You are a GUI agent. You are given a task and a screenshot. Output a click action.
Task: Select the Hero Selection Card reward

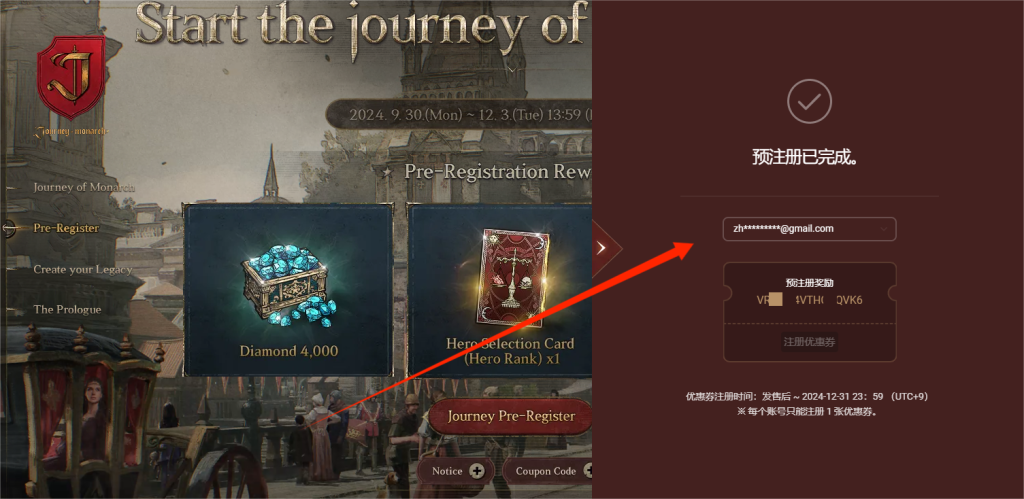pyautogui.click(x=500, y=290)
